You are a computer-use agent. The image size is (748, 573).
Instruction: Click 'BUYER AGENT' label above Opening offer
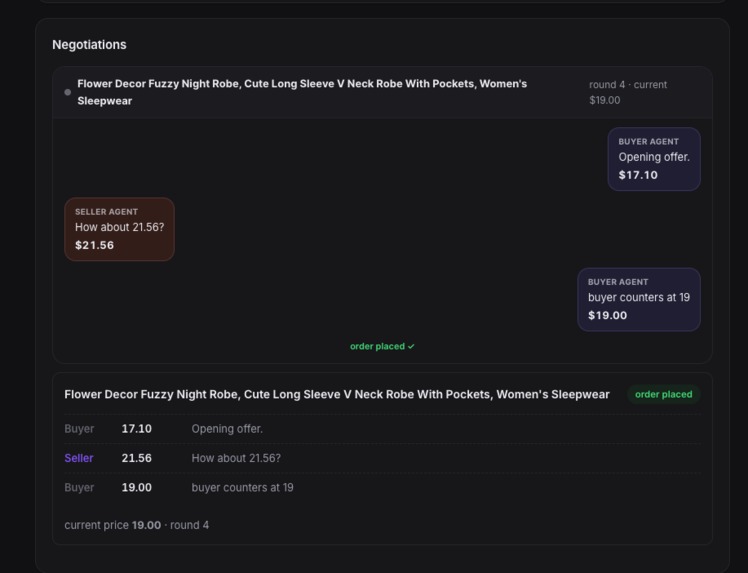[x=648, y=142]
